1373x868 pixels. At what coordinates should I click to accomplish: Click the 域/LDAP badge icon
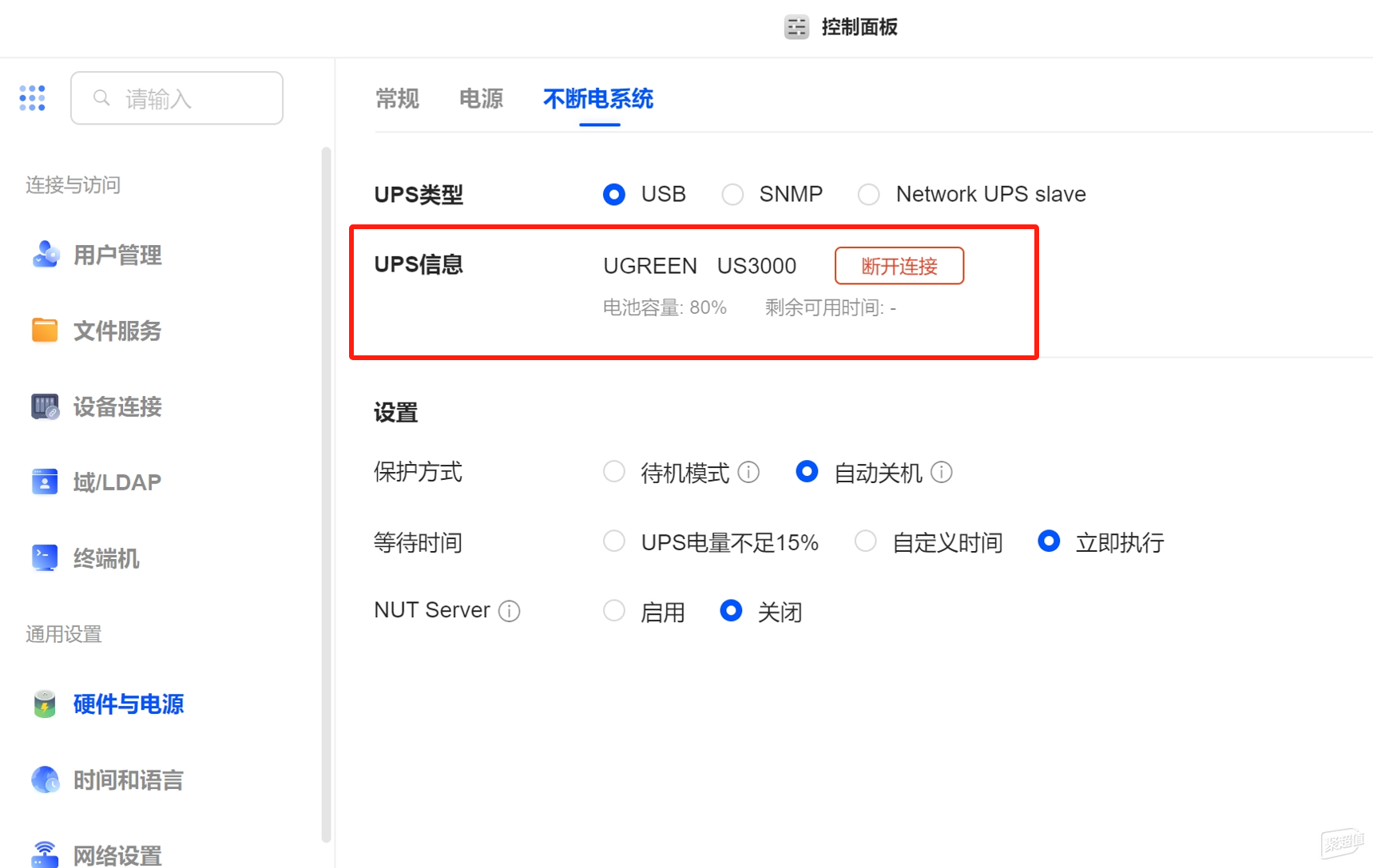45,482
